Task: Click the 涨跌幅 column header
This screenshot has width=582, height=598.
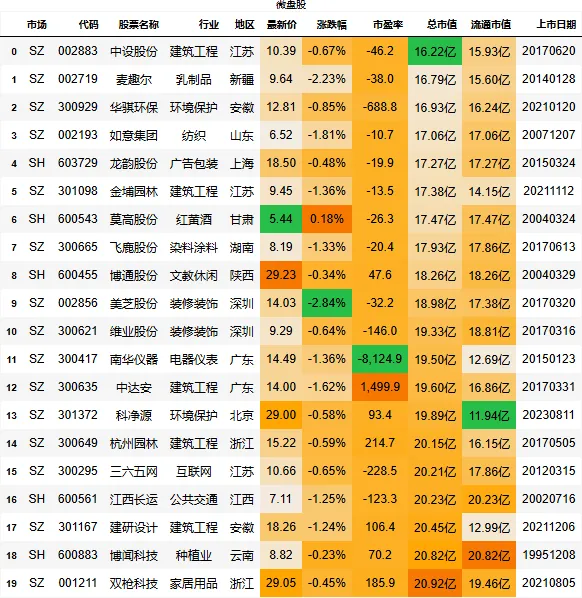Action: pyautogui.click(x=331, y=25)
